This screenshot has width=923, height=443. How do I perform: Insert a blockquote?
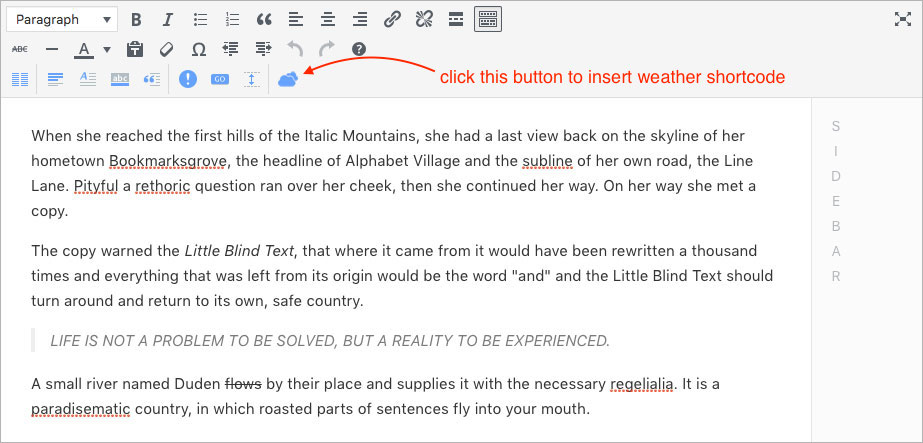click(x=264, y=19)
